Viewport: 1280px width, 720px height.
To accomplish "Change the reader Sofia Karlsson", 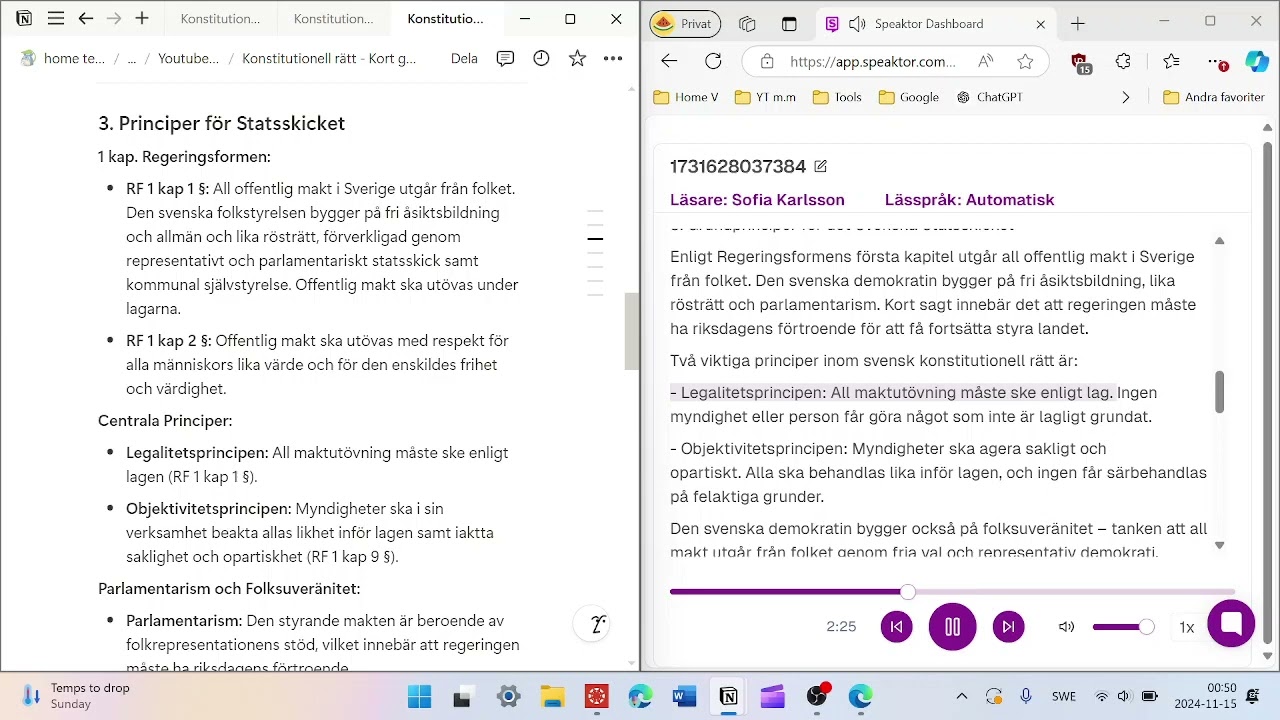I will (757, 199).
